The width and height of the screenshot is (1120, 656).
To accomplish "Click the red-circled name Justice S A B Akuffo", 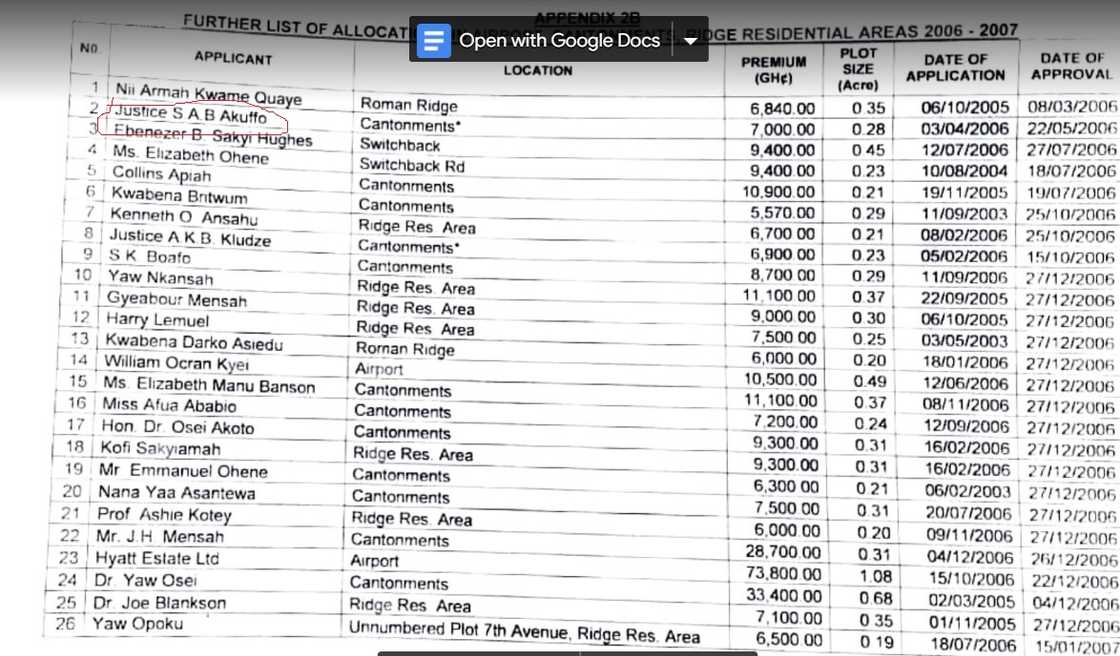I will pyautogui.click(x=190, y=115).
